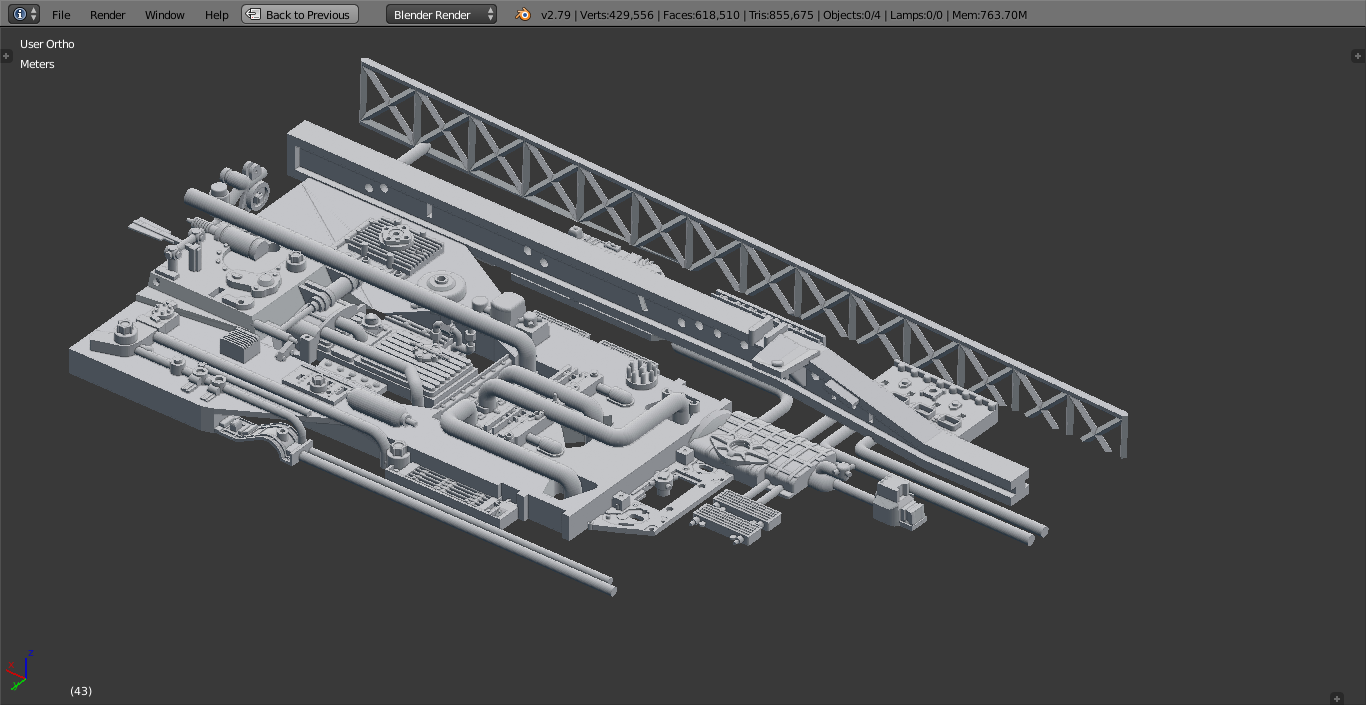Expand the properties region with the right-edge plus

1357,56
